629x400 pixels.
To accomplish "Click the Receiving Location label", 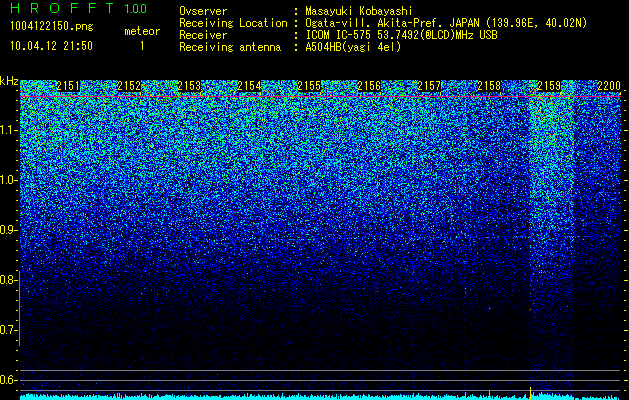I will pyautogui.click(x=233, y=23).
